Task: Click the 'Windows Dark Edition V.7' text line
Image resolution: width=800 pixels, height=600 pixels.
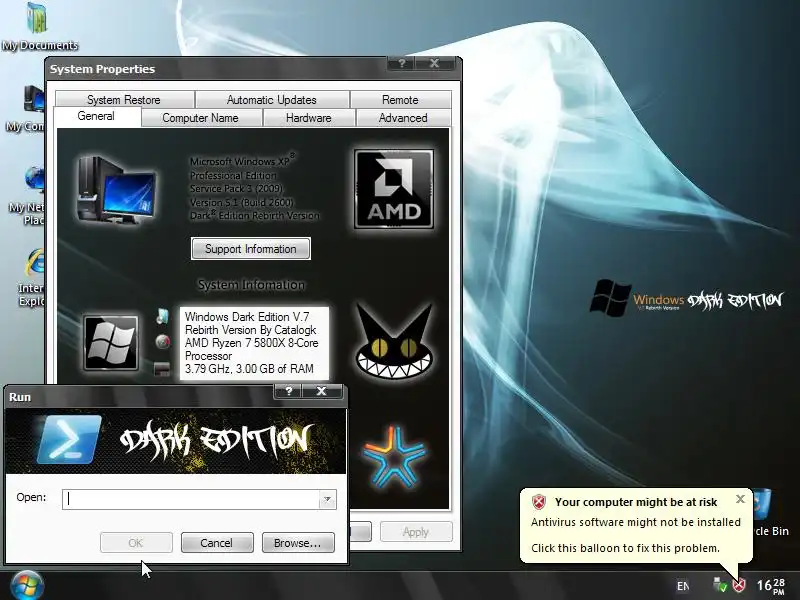Action: pos(247,316)
